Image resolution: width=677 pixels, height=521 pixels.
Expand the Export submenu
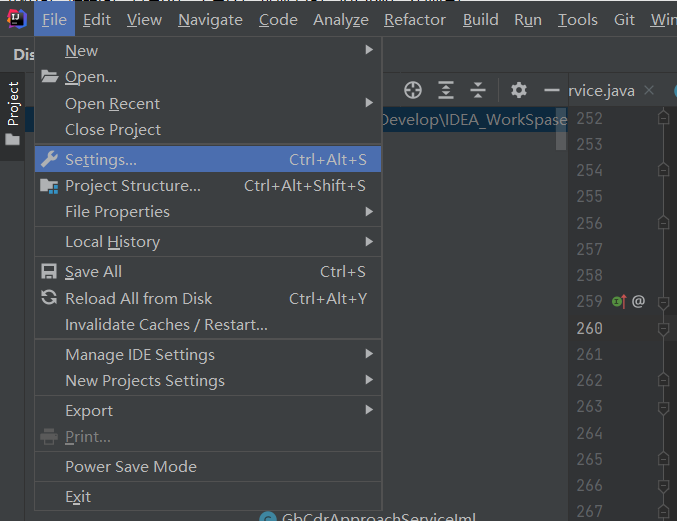[x=208, y=410]
